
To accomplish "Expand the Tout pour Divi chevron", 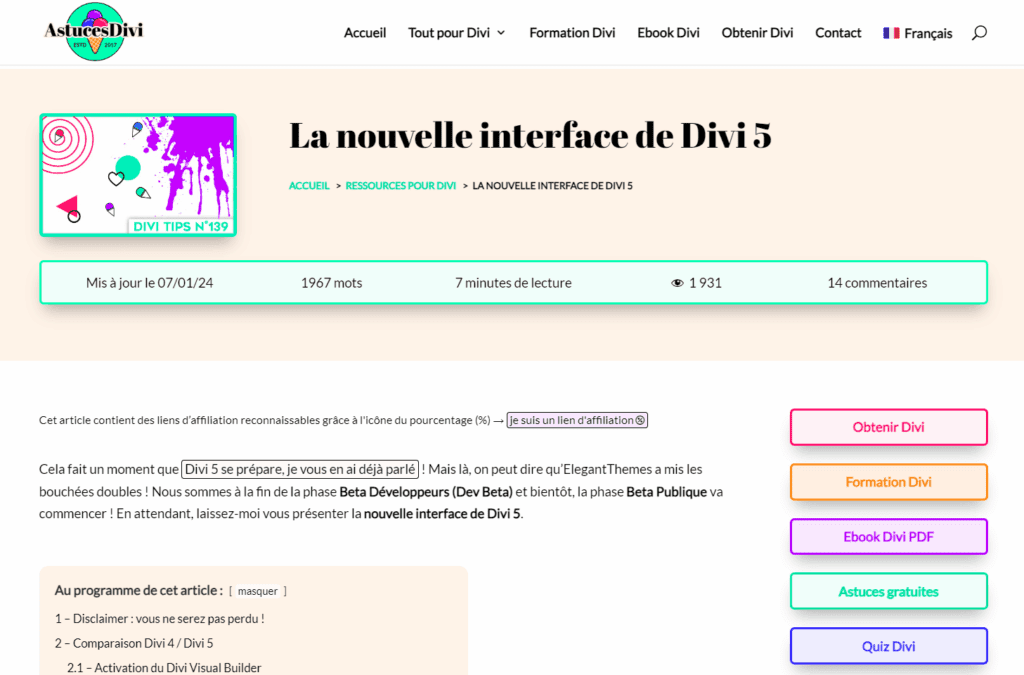I will pyautogui.click(x=501, y=33).
